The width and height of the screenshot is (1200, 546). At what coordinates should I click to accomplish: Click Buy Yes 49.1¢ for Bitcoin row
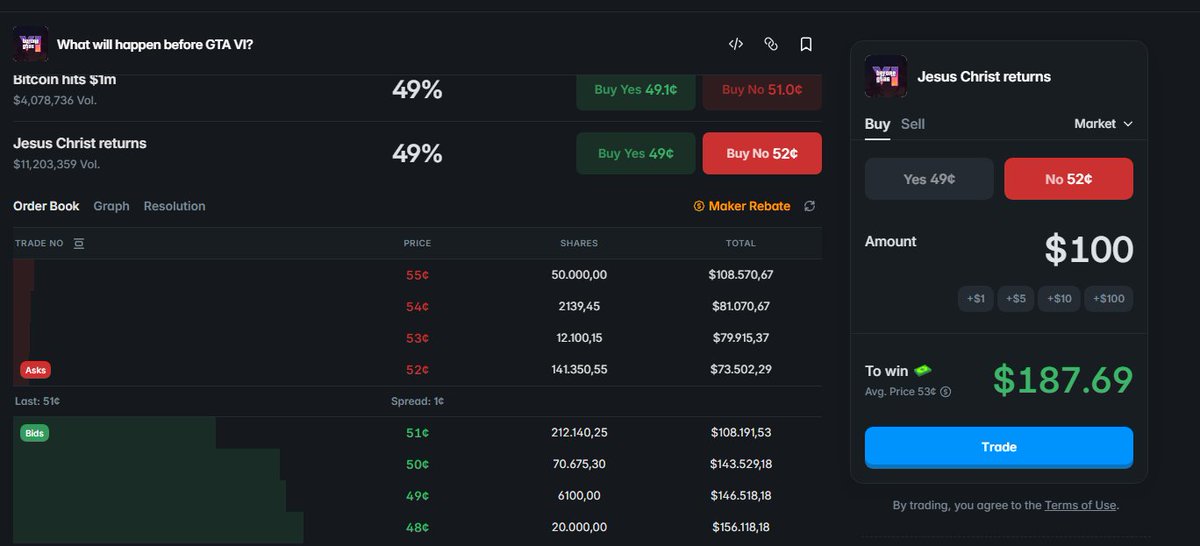pos(636,90)
